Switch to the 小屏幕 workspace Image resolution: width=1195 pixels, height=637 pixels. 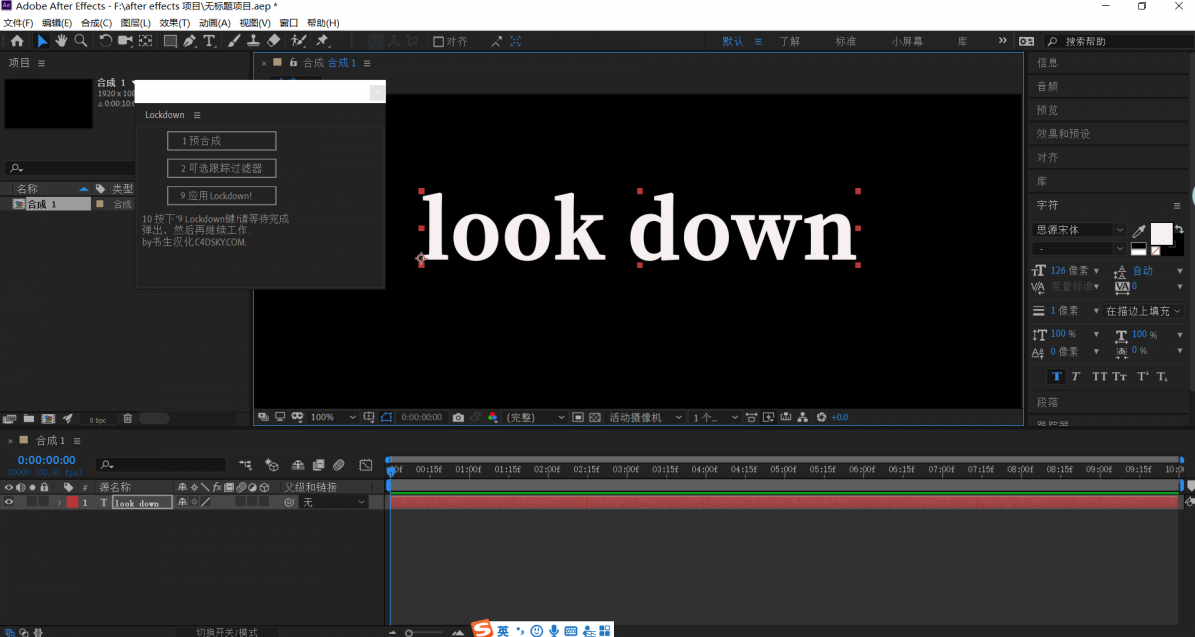pyautogui.click(x=908, y=41)
